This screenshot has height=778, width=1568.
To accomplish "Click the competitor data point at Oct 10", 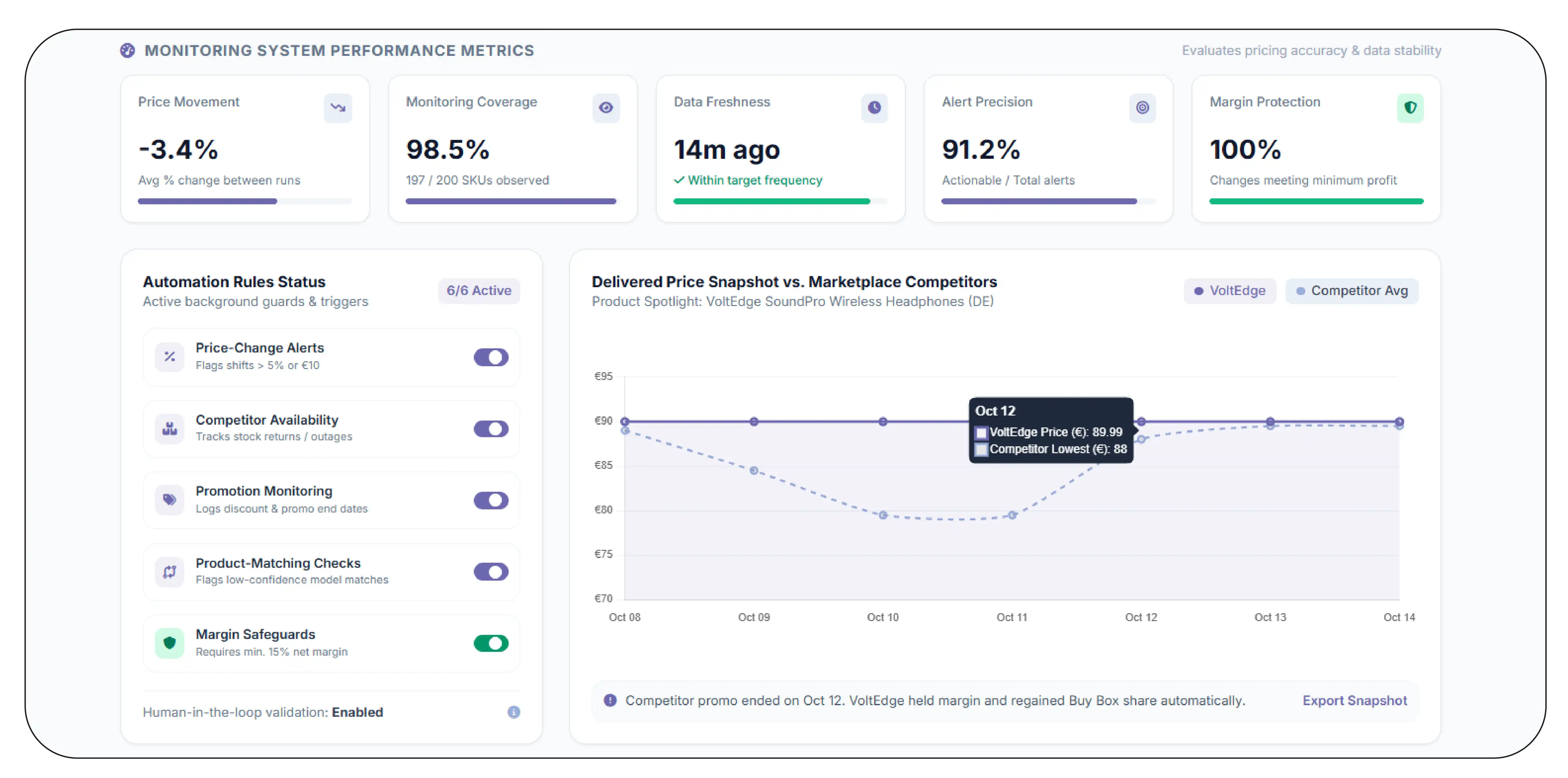I will click(x=883, y=515).
